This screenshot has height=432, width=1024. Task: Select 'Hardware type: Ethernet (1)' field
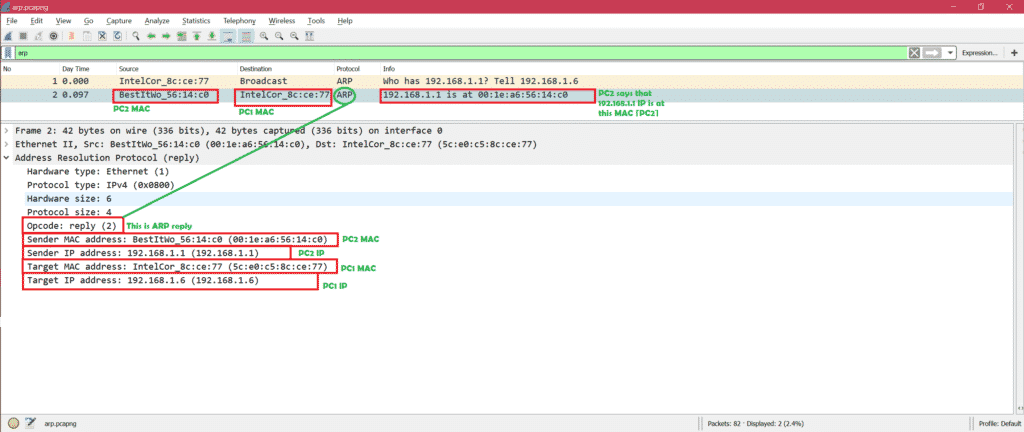point(98,172)
